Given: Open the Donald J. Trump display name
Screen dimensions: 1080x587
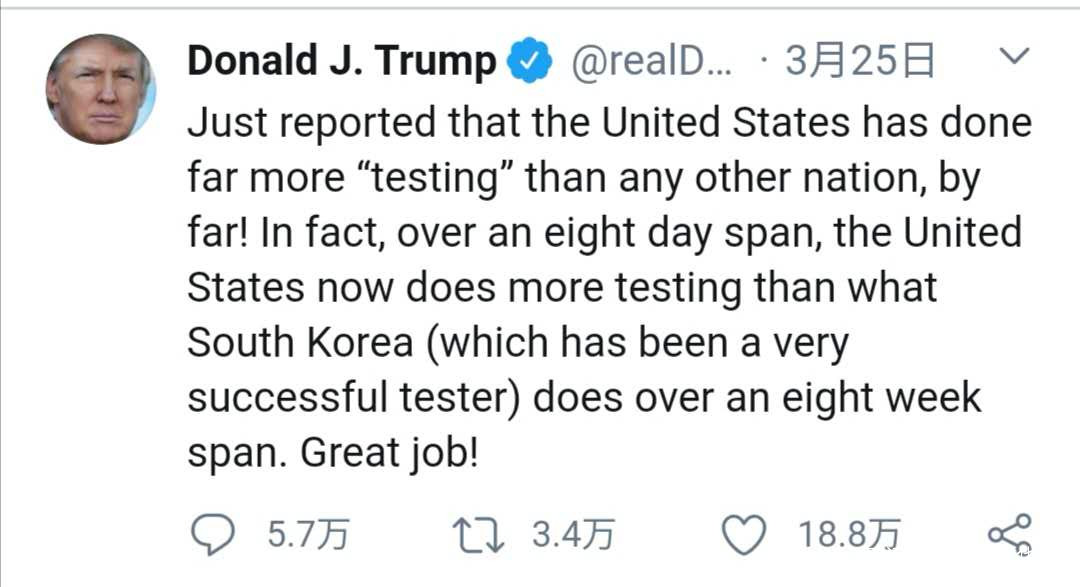Looking at the screenshot, I should pyautogui.click(x=341, y=63).
